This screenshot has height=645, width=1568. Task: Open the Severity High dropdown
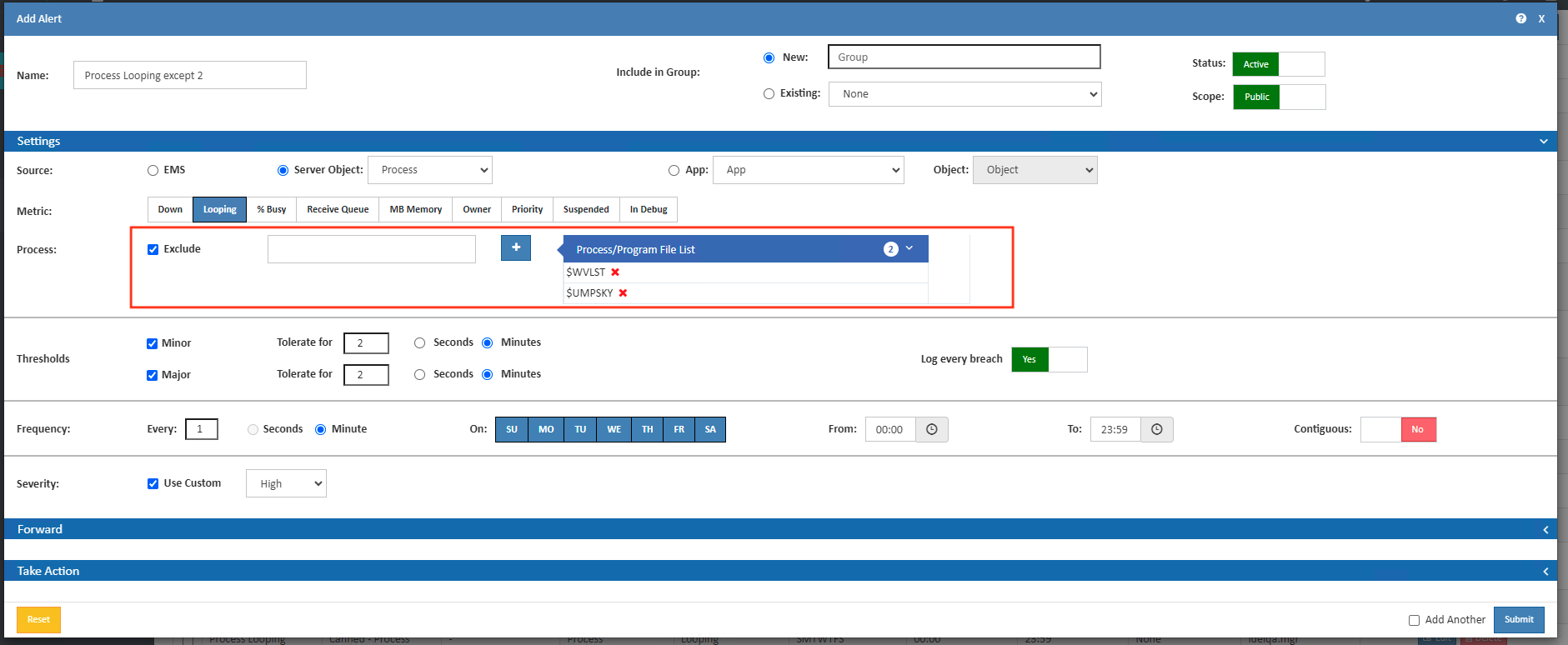click(x=286, y=484)
